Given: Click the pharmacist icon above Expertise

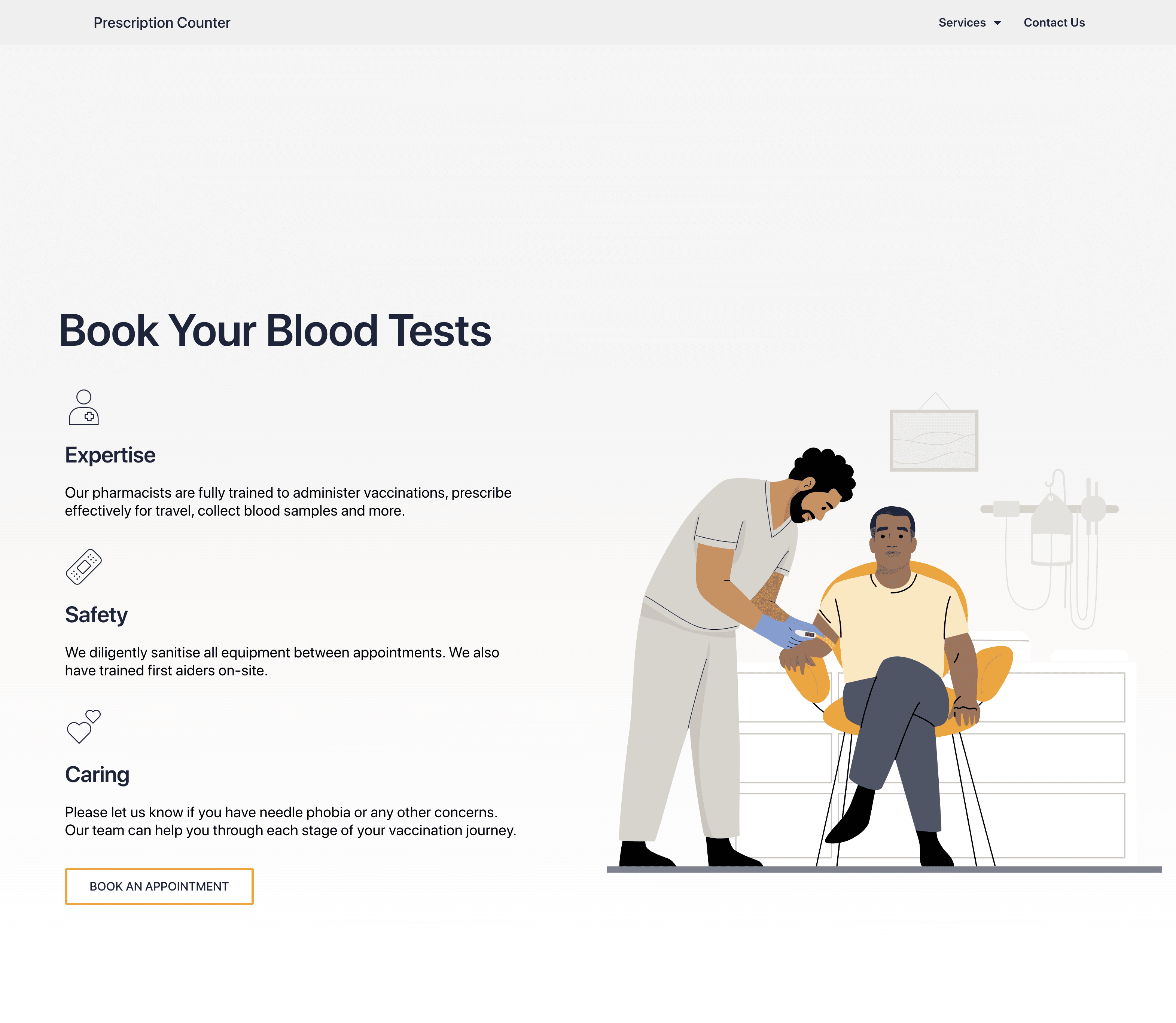Looking at the screenshot, I should [x=83, y=407].
